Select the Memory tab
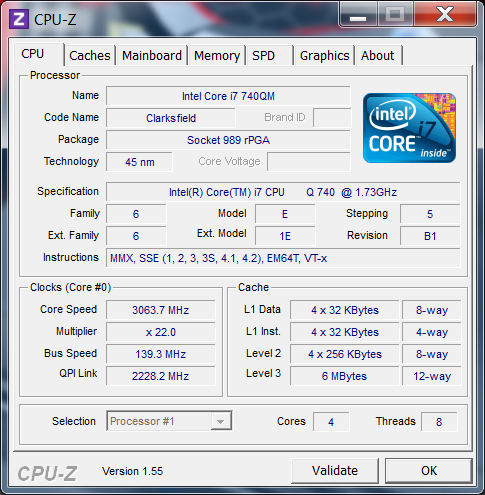Viewport: 485px width, 495px height. (x=217, y=55)
